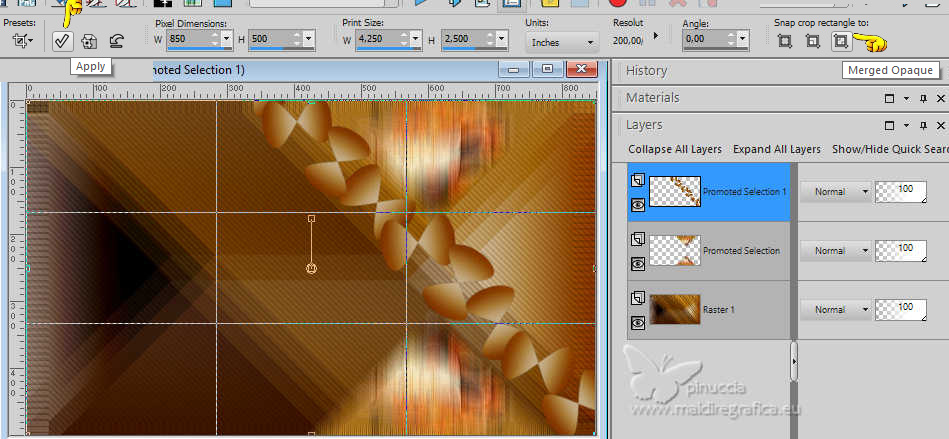The height and width of the screenshot is (439, 949).
Task: Click the Clear crop rectangle icon
Action: click(117, 42)
